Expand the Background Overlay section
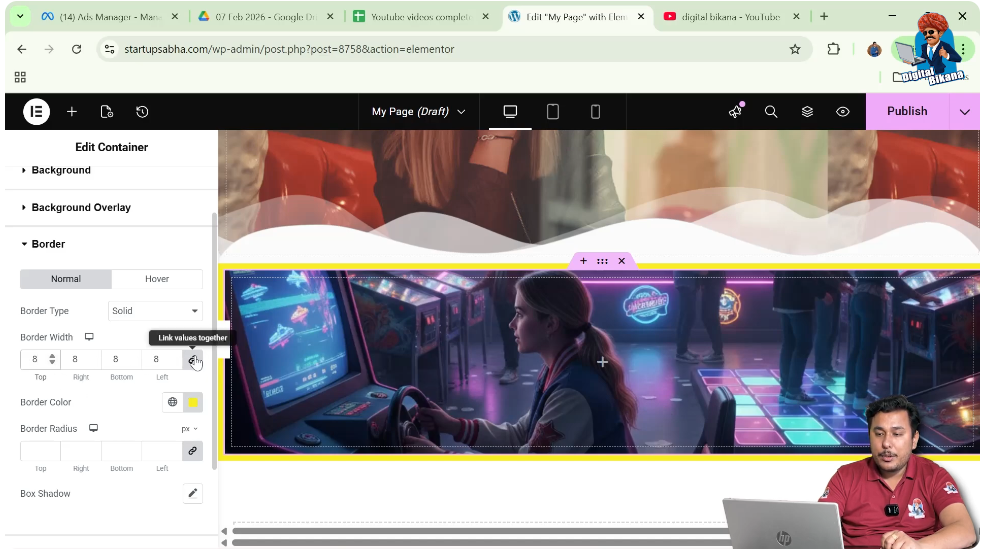 point(81,207)
